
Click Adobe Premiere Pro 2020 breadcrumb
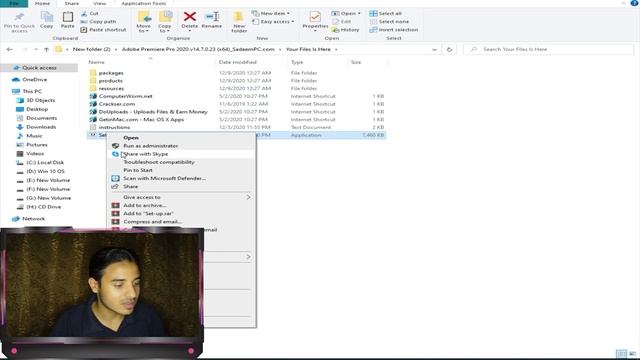pos(198,49)
